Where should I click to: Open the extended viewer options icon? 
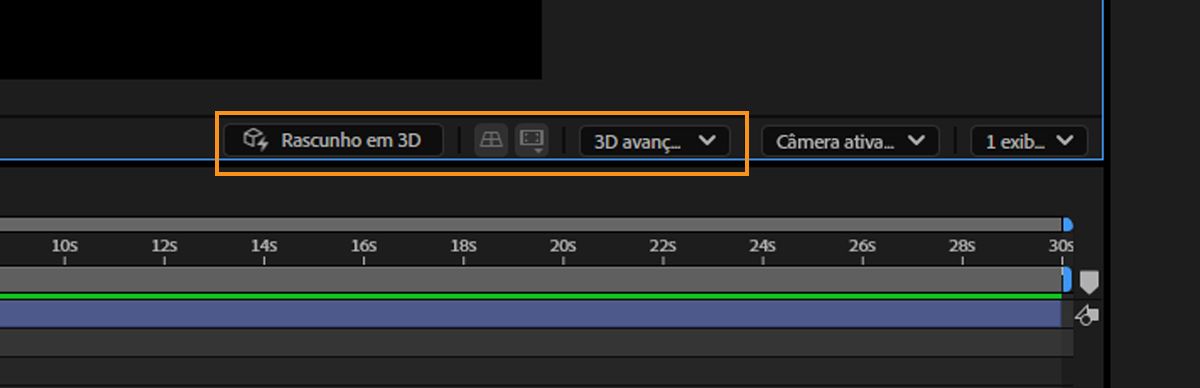(532, 140)
